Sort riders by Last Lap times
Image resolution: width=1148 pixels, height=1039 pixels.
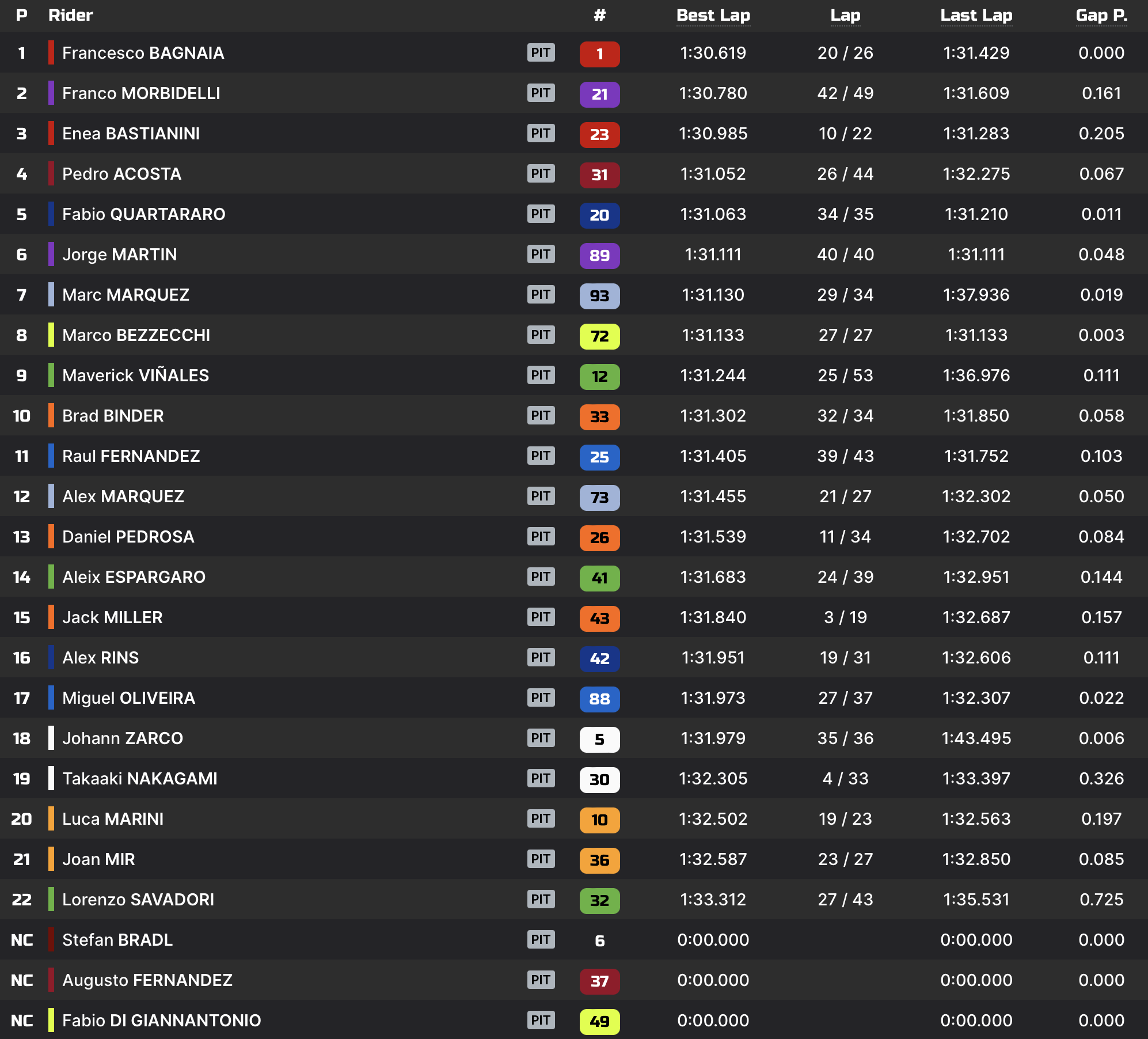click(976, 16)
